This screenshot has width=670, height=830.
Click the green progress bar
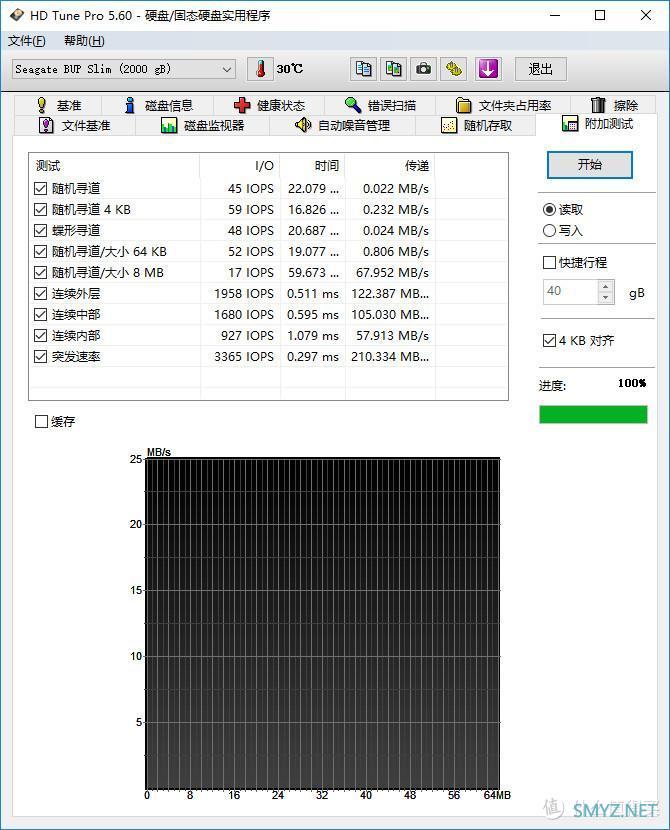point(593,414)
